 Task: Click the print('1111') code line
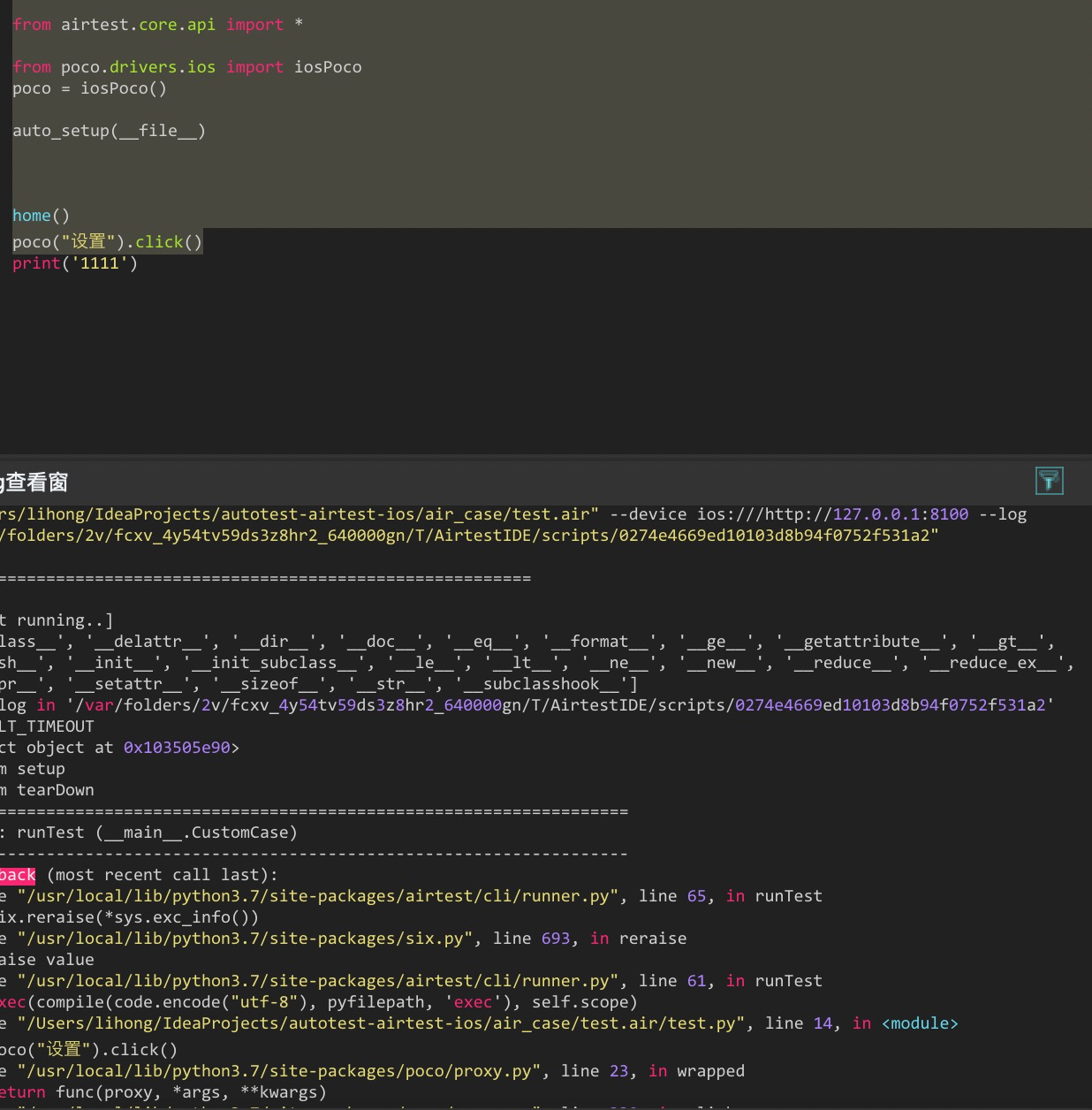coord(75,263)
